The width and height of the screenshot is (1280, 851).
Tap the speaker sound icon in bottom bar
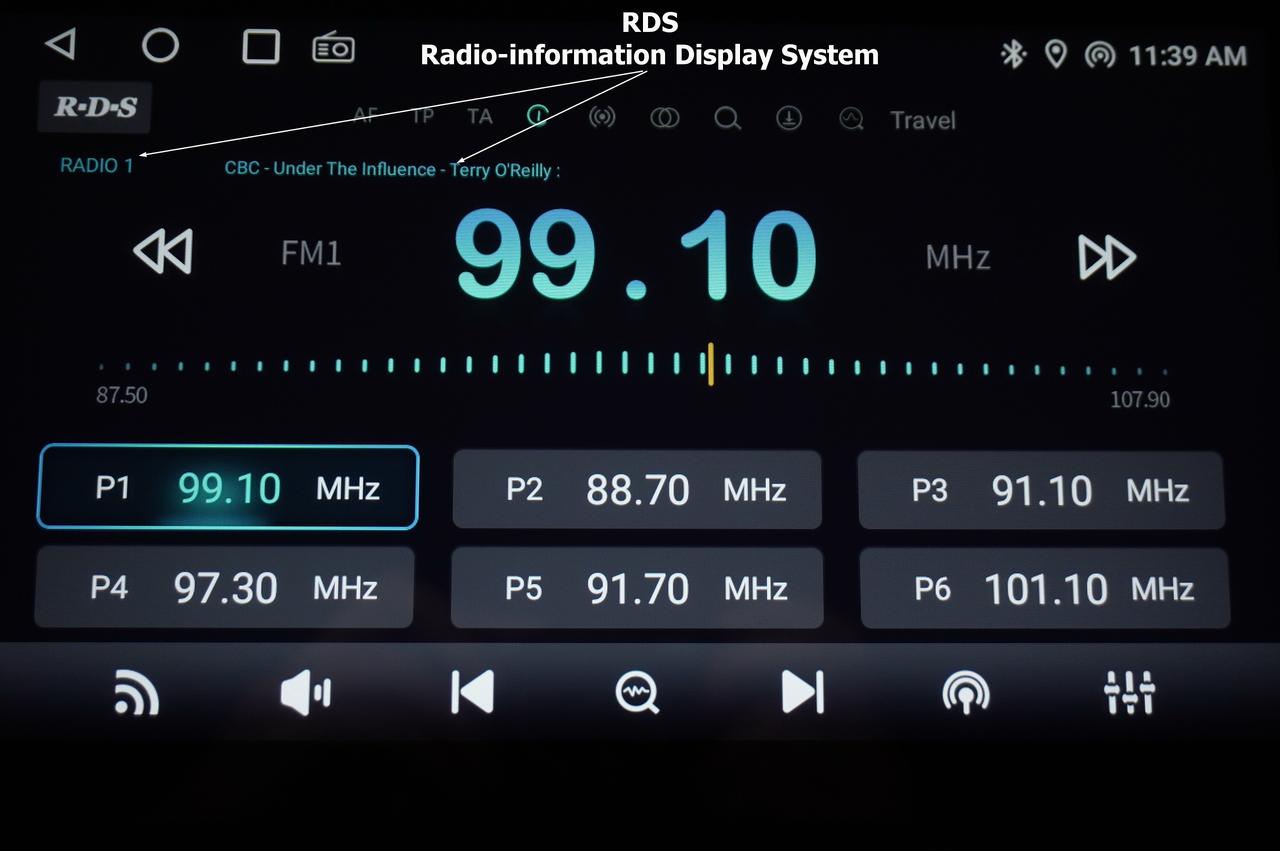tap(305, 692)
